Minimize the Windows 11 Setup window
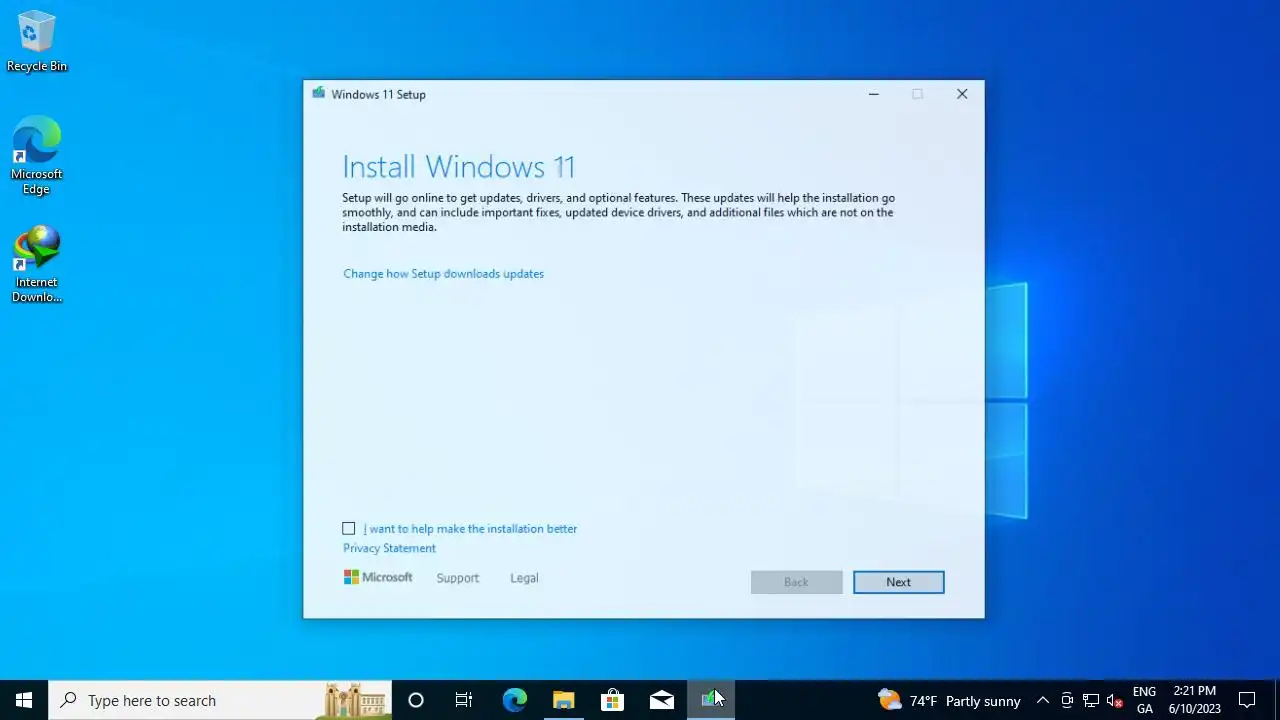This screenshot has width=1280, height=720. point(873,94)
